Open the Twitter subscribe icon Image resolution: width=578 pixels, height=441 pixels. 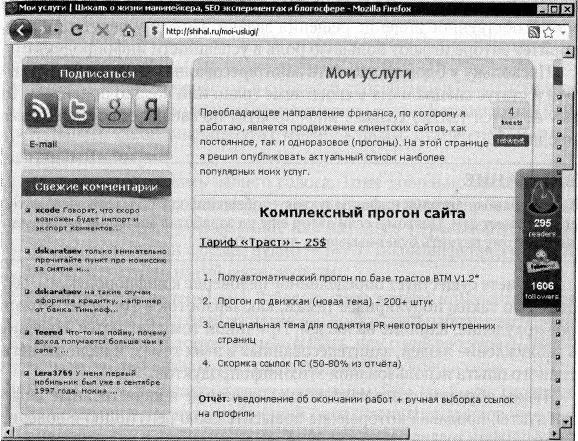tap(78, 110)
